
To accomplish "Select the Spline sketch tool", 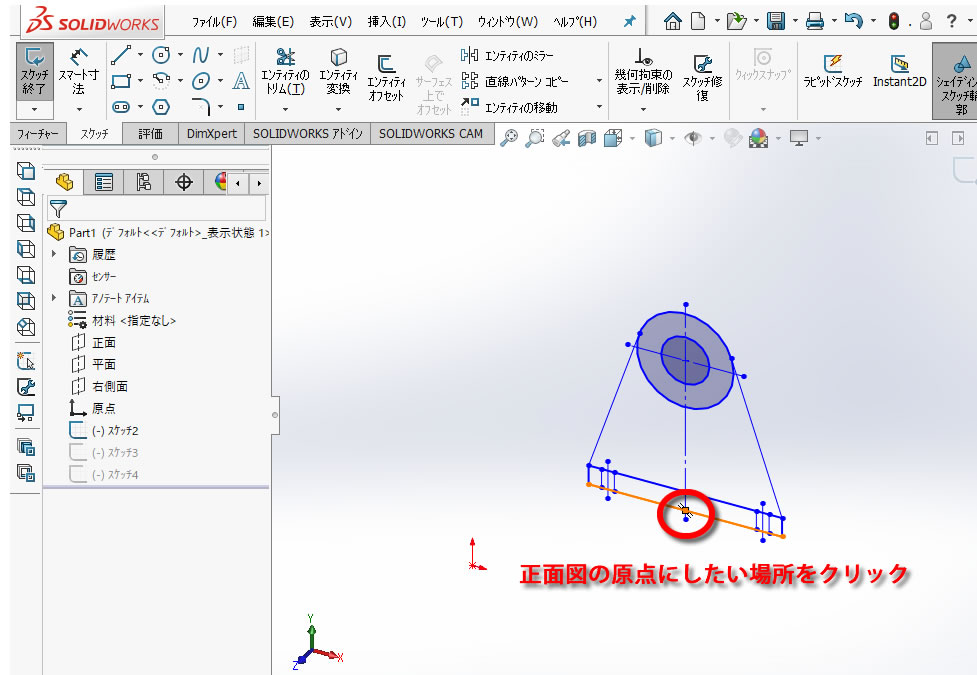I will click(x=201, y=55).
